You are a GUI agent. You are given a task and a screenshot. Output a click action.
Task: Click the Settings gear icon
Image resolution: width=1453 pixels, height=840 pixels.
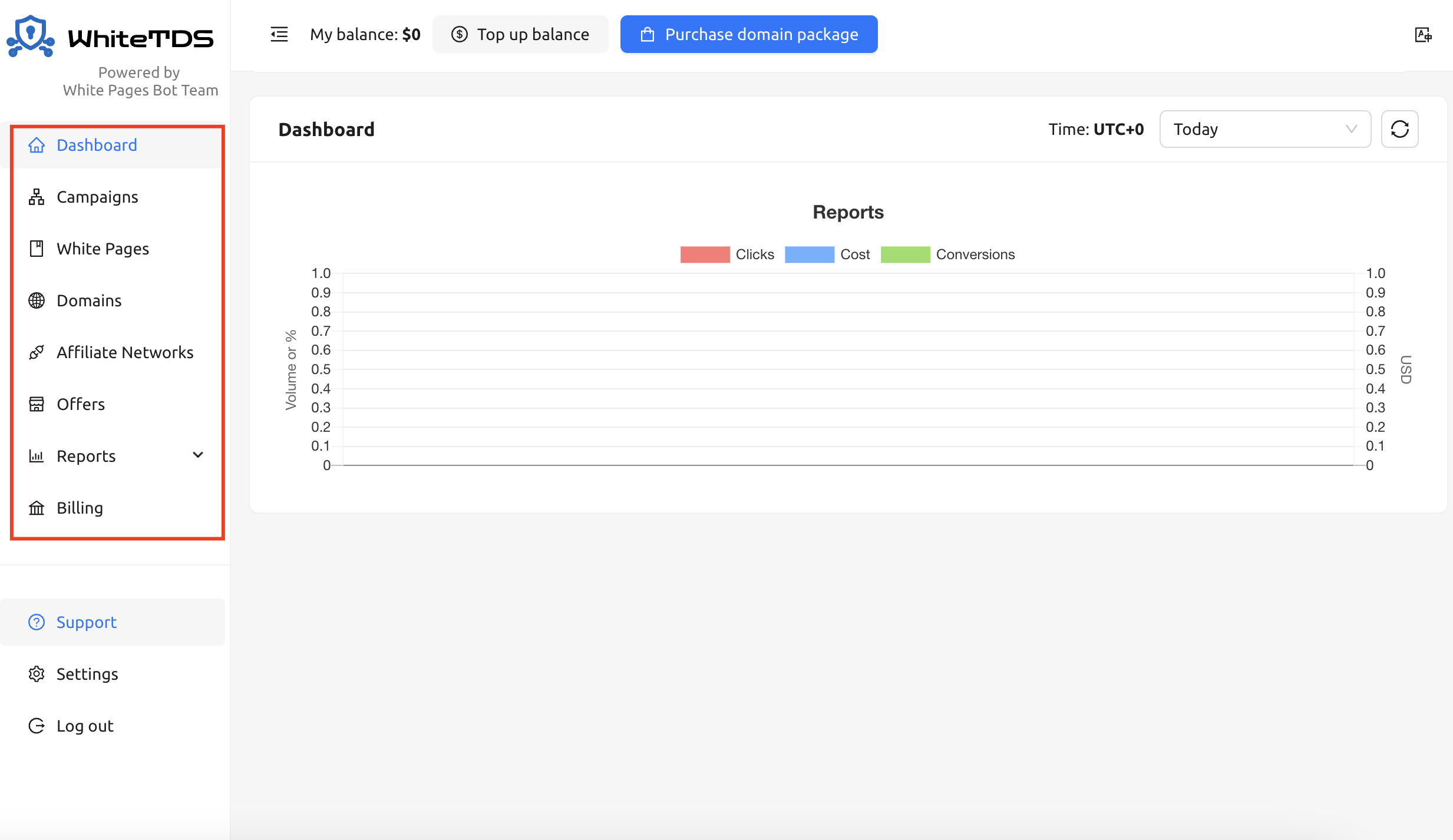point(37,674)
